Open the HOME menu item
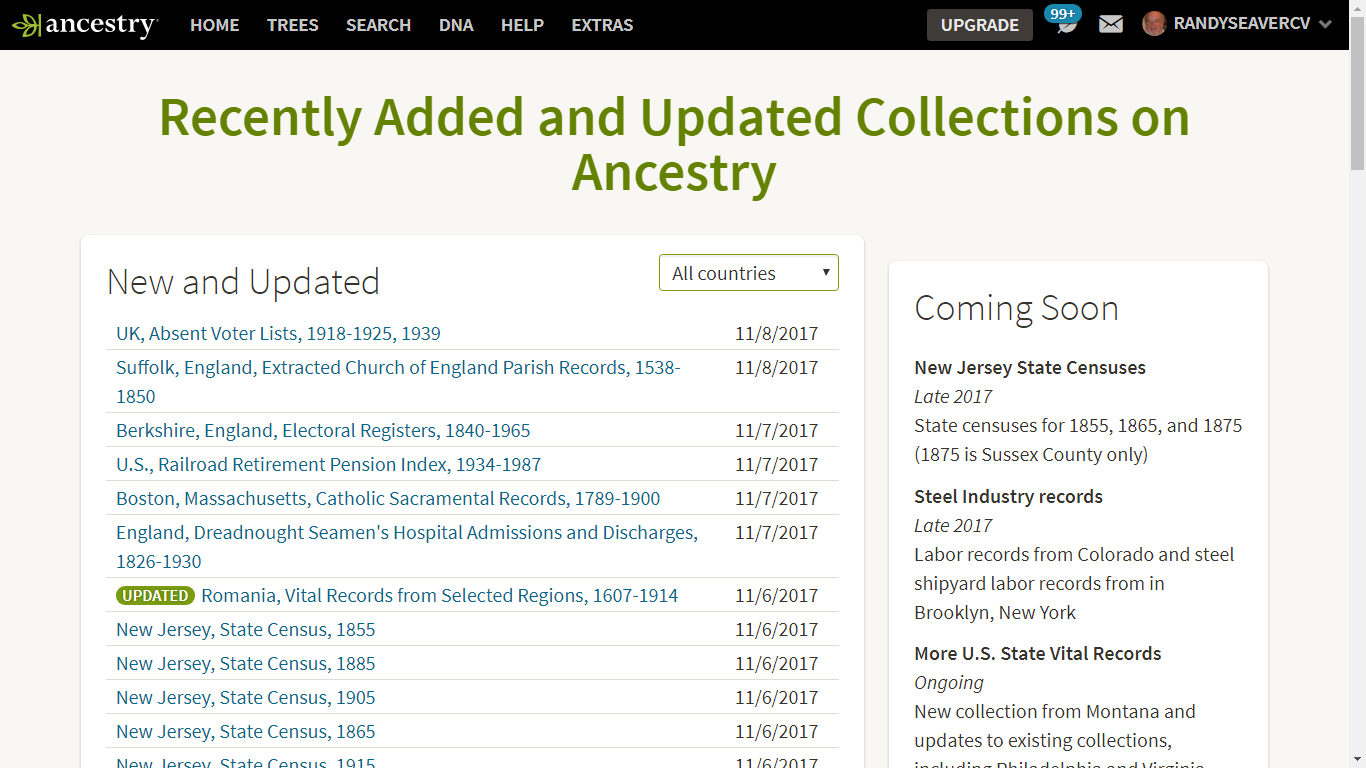This screenshot has height=768, width=1366. (x=214, y=25)
